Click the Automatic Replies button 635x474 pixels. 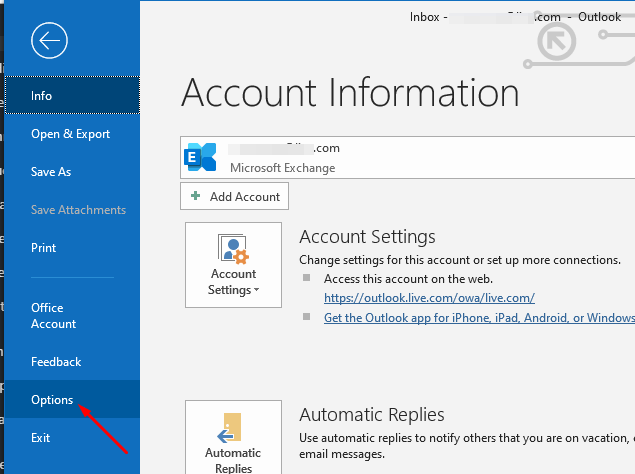tap(233, 437)
